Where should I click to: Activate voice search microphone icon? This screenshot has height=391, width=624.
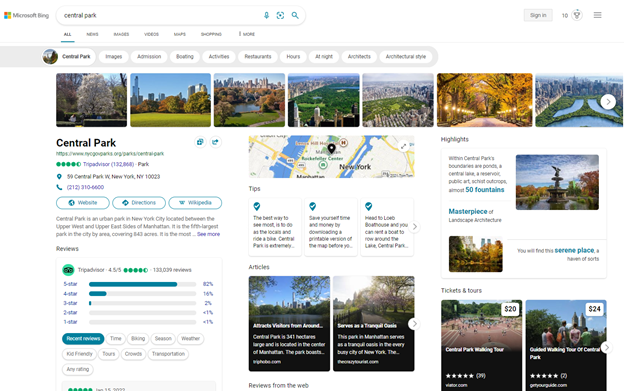tap(266, 15)
